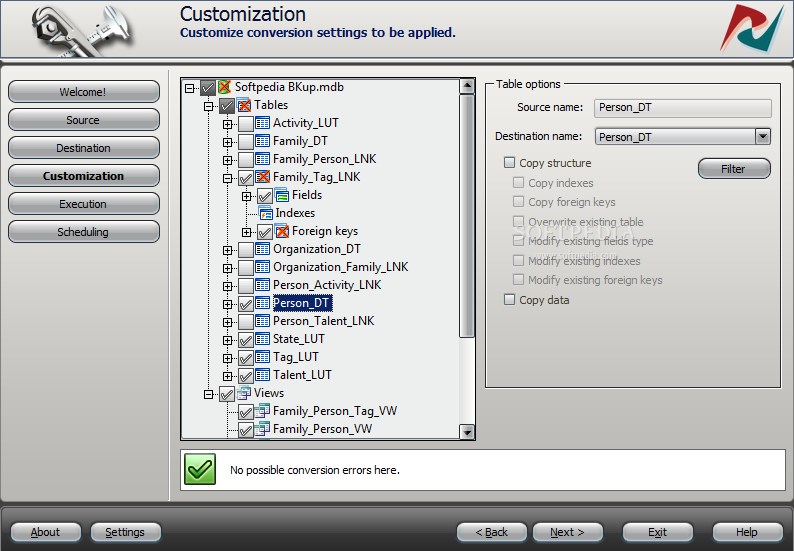
Task: Open the Destination name dropdown
Action: (763, 137)
